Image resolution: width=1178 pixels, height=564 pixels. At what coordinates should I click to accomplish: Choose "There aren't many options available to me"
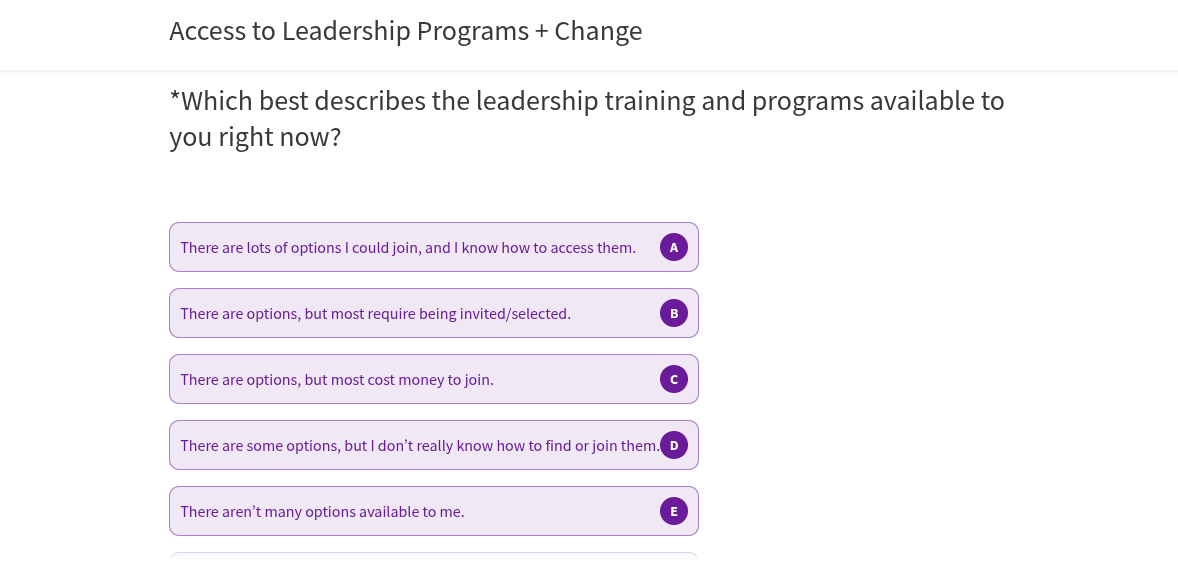point(322,512)
